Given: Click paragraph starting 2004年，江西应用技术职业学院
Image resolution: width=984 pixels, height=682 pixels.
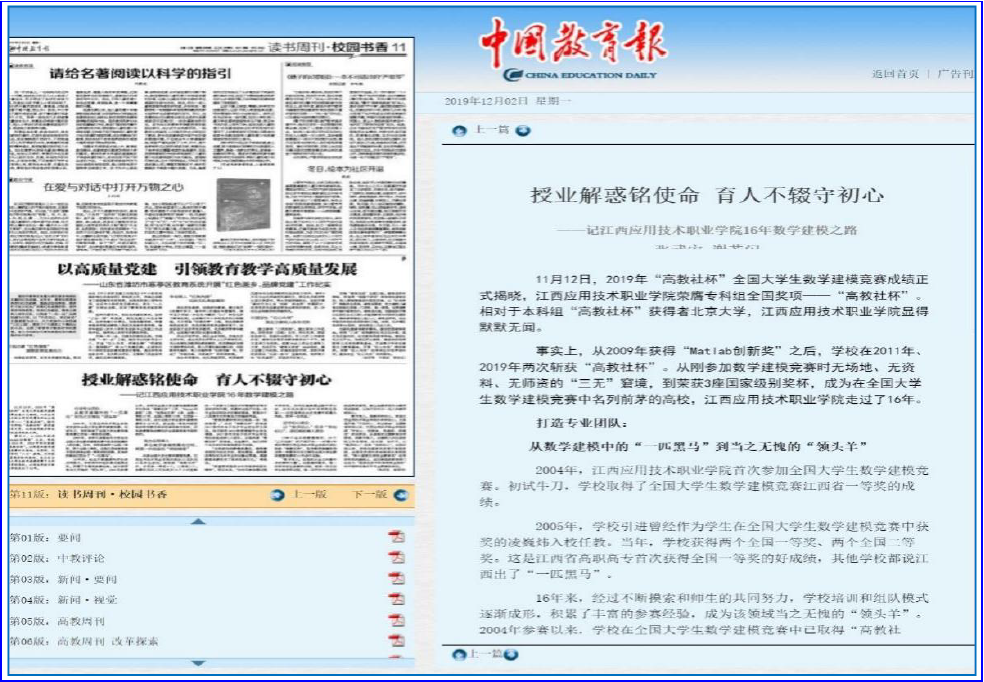Looking at the screenshot, I should (x=704, y=486).
